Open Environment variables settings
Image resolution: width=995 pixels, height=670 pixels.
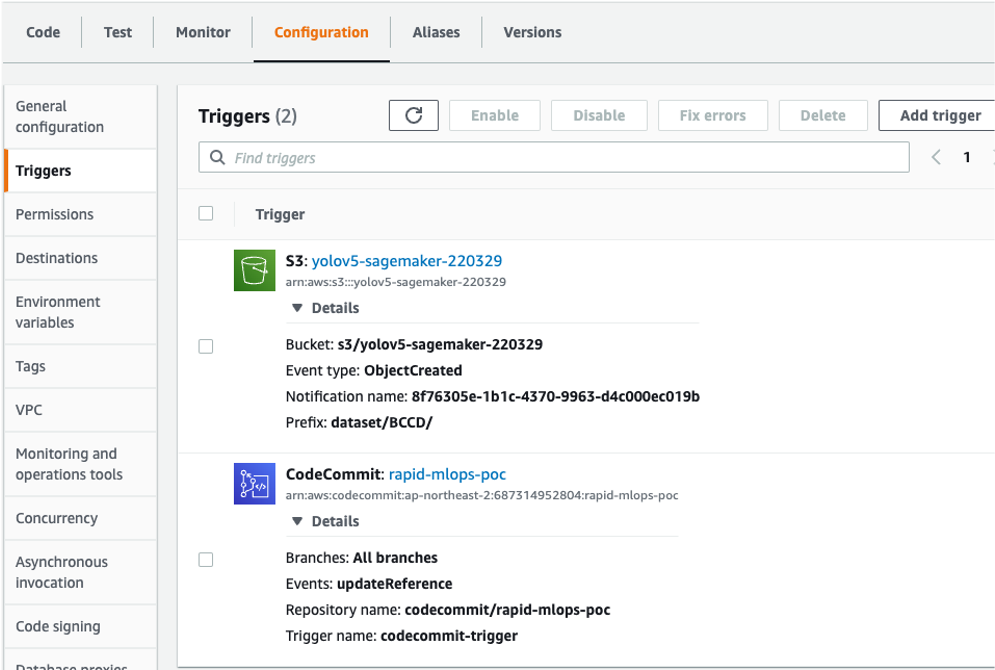click(x=80, y=312)
